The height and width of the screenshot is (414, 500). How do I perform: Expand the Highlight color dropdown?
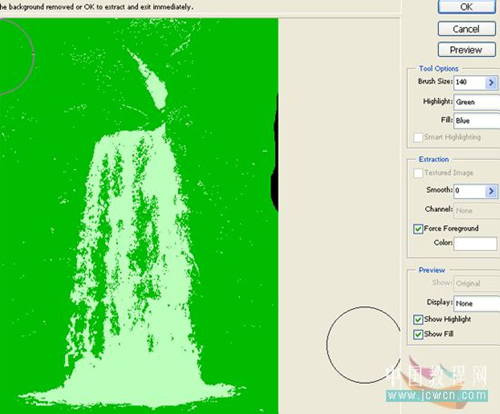pyautogui.click(x=477, y=102)
